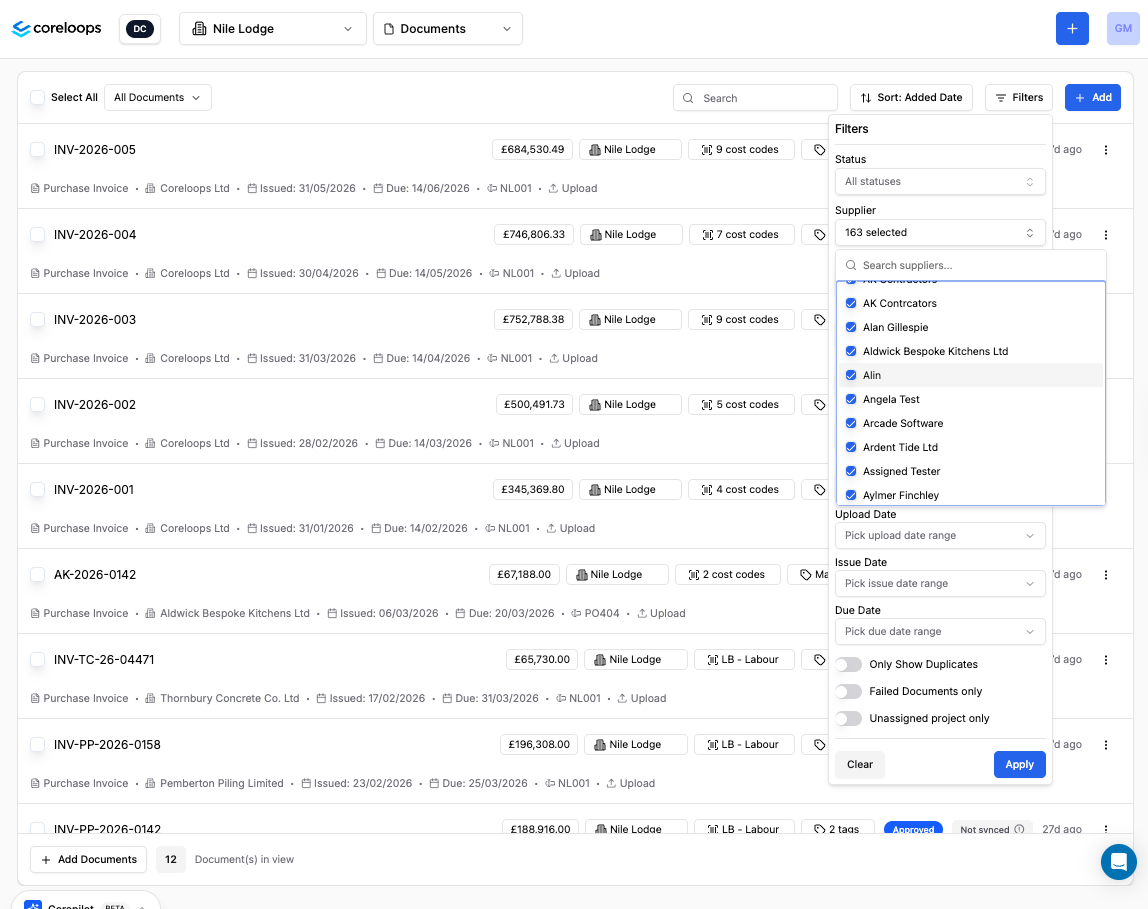The height and width of the screenshot is (909, 1148).
Task: Click the coreloops logo
Action: coord(56,29)
